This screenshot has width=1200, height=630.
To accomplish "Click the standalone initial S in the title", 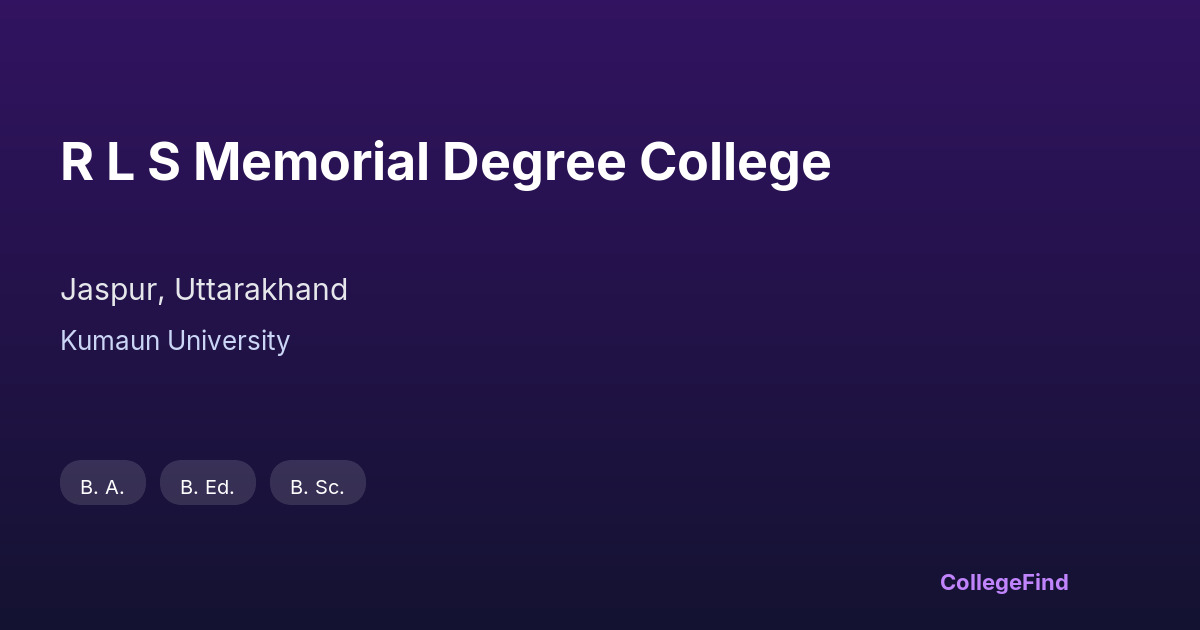I will [164, 162].
